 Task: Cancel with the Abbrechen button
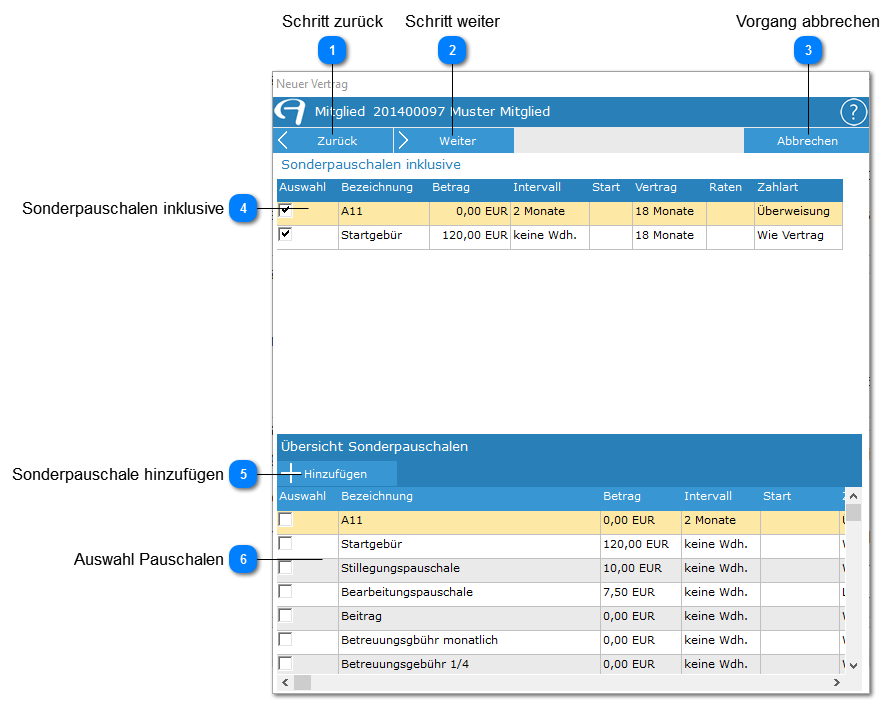[806, 141]
